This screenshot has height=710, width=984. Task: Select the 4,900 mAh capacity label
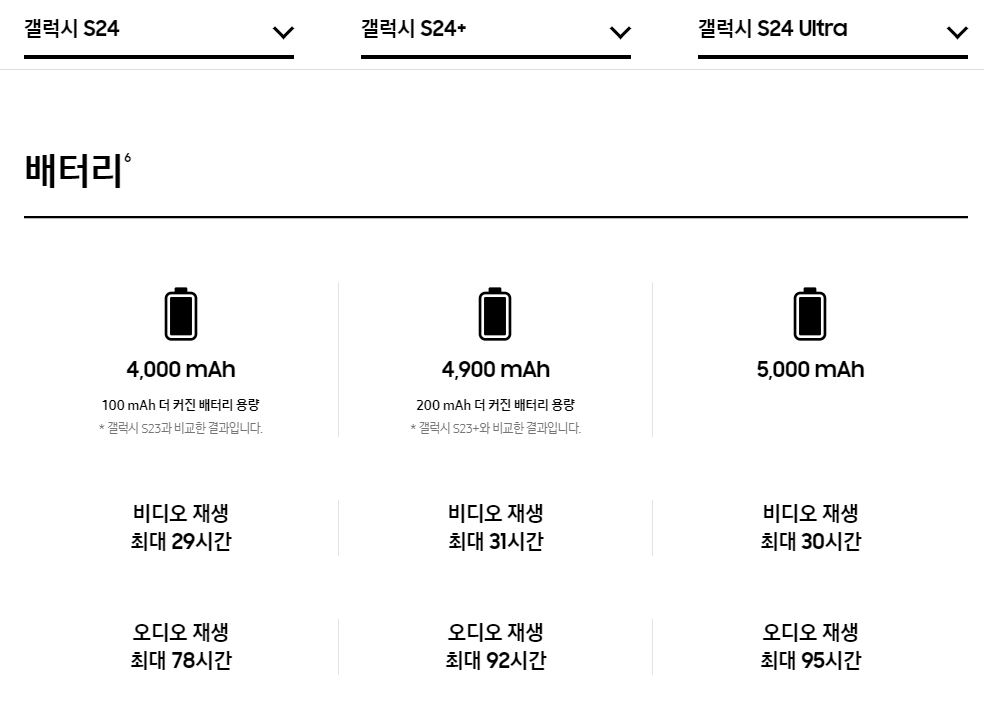click(495, 369)
